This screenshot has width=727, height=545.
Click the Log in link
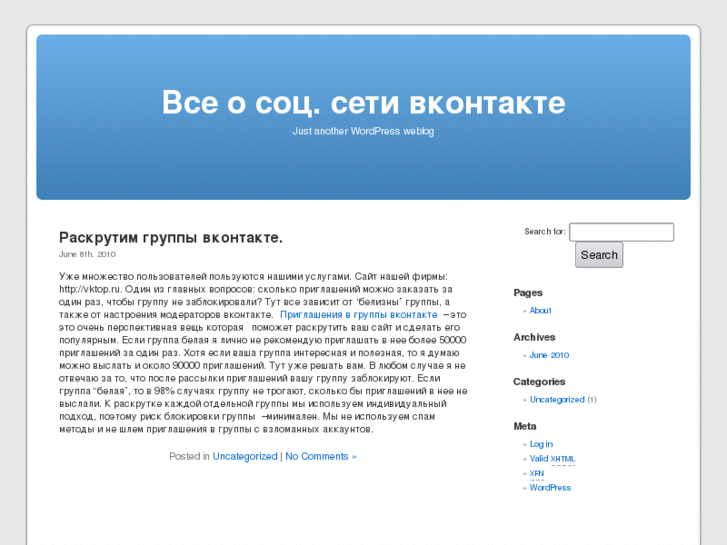pyautogui.click(x=541, y=444)
